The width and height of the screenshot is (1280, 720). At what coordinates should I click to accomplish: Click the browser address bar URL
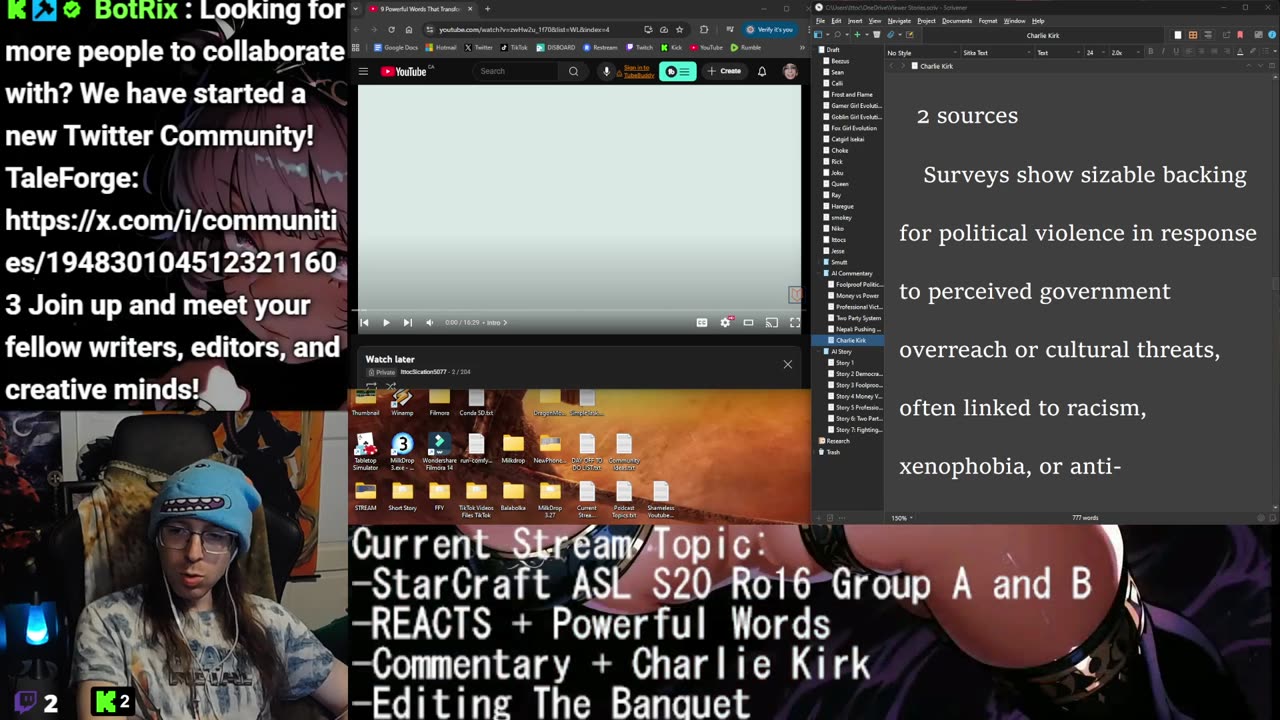pyautogui.click(x=524, y=29)
